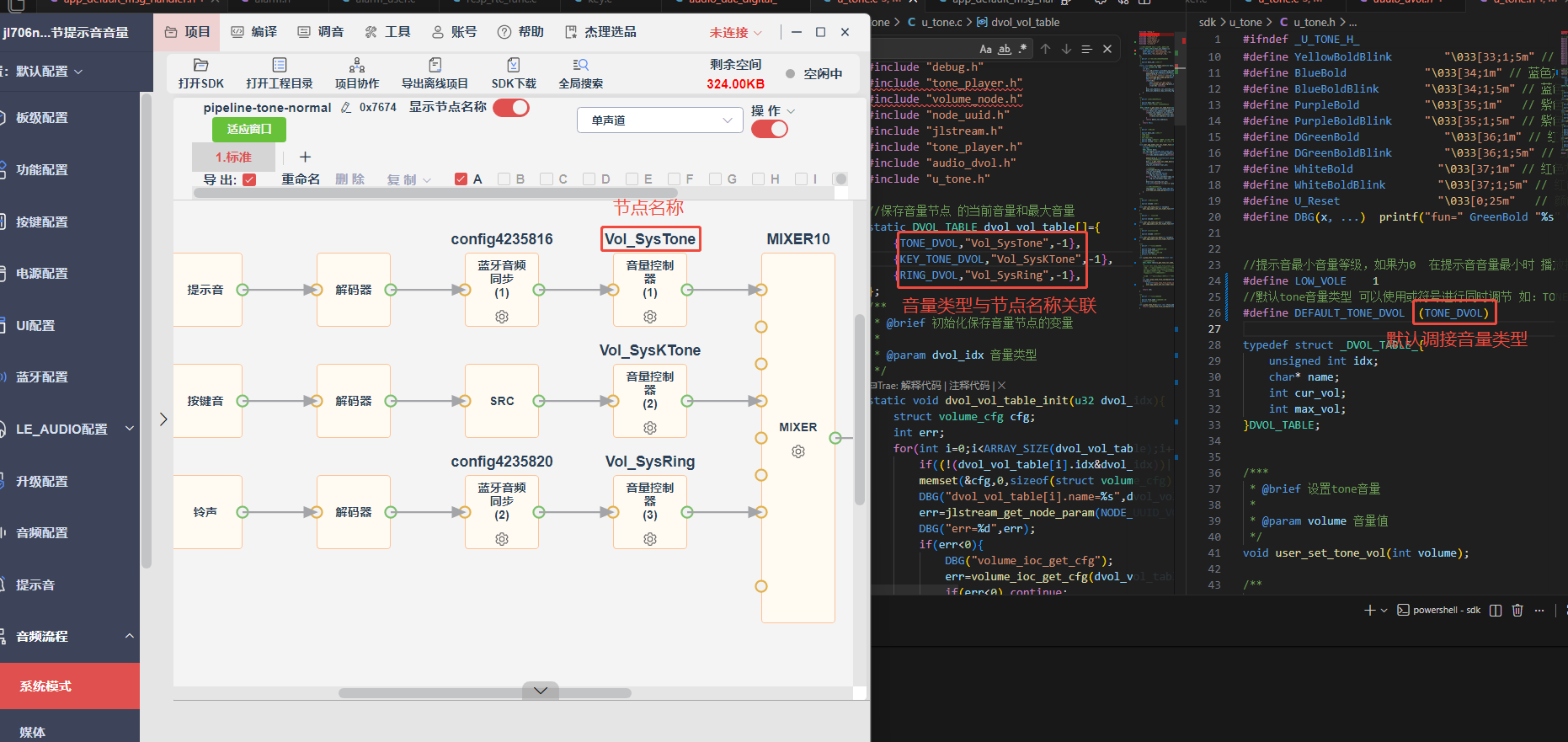Toggle the 显示节点名称 switch
This screenshot has width=1568, height=742.
(x=511, y=108)
